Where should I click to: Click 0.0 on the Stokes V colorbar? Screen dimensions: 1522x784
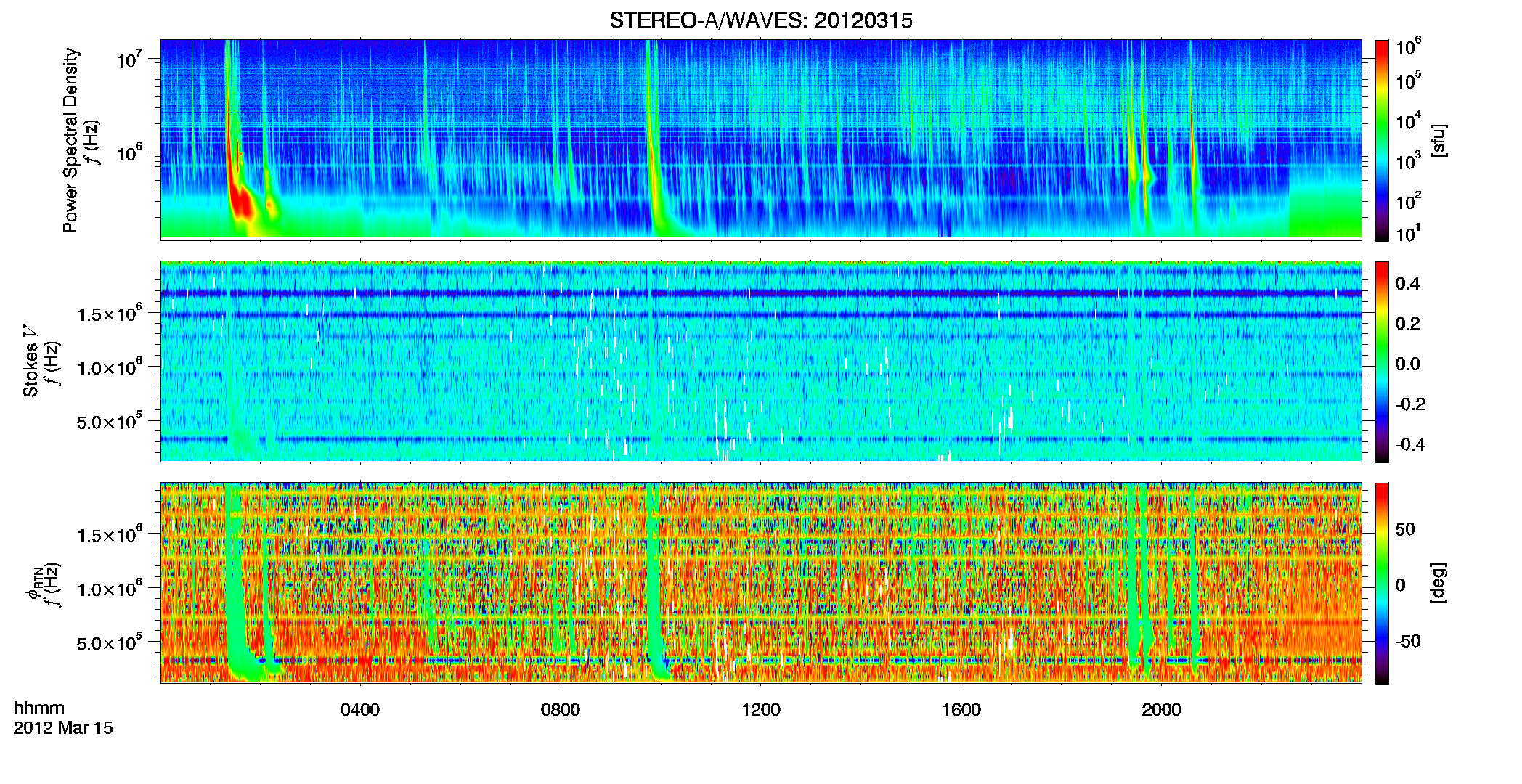point(1407,364)
